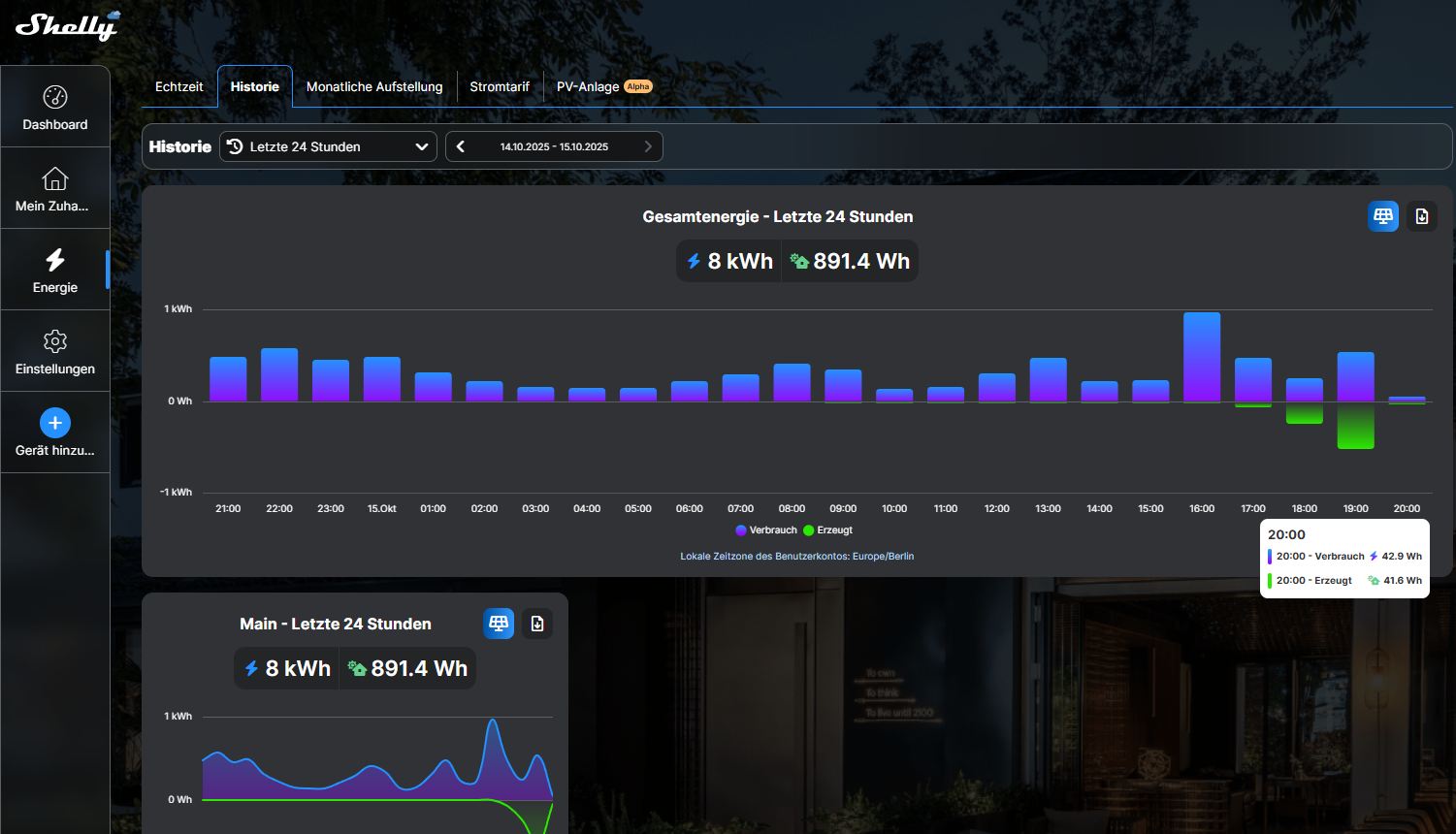The width and height of the screenshot is (1456, 834).
Task: Click export icon on Main chart card
Action: tap(537, 624)
